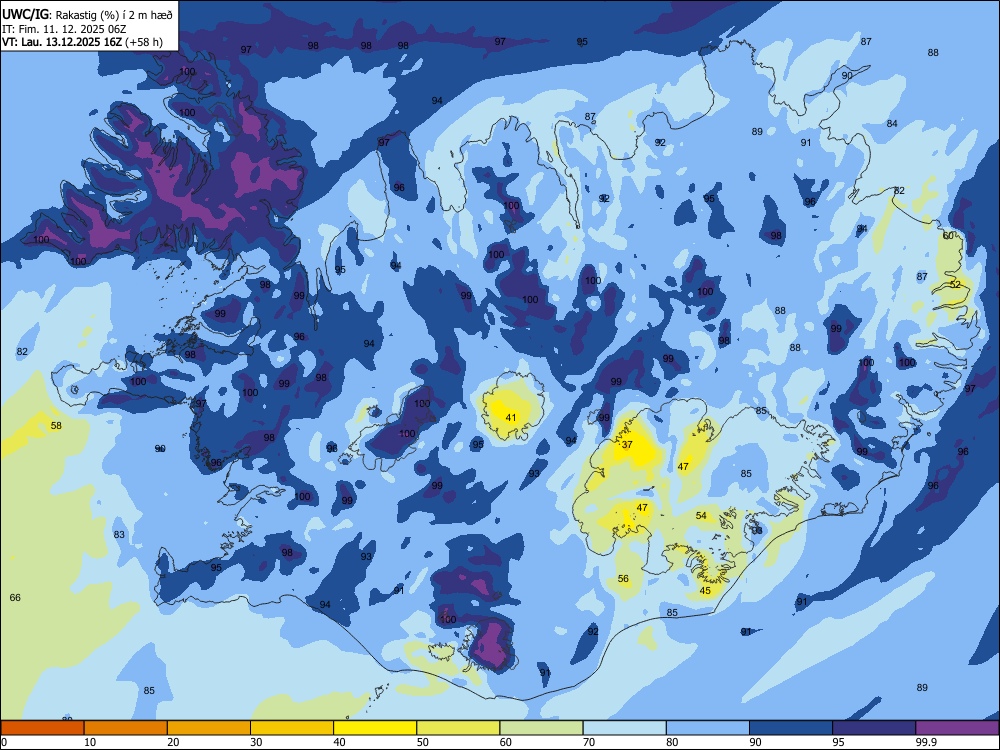The height and width of the screenshot is (750, 1000).
Task: Click the '20' legend tick label
Action: 173,742
